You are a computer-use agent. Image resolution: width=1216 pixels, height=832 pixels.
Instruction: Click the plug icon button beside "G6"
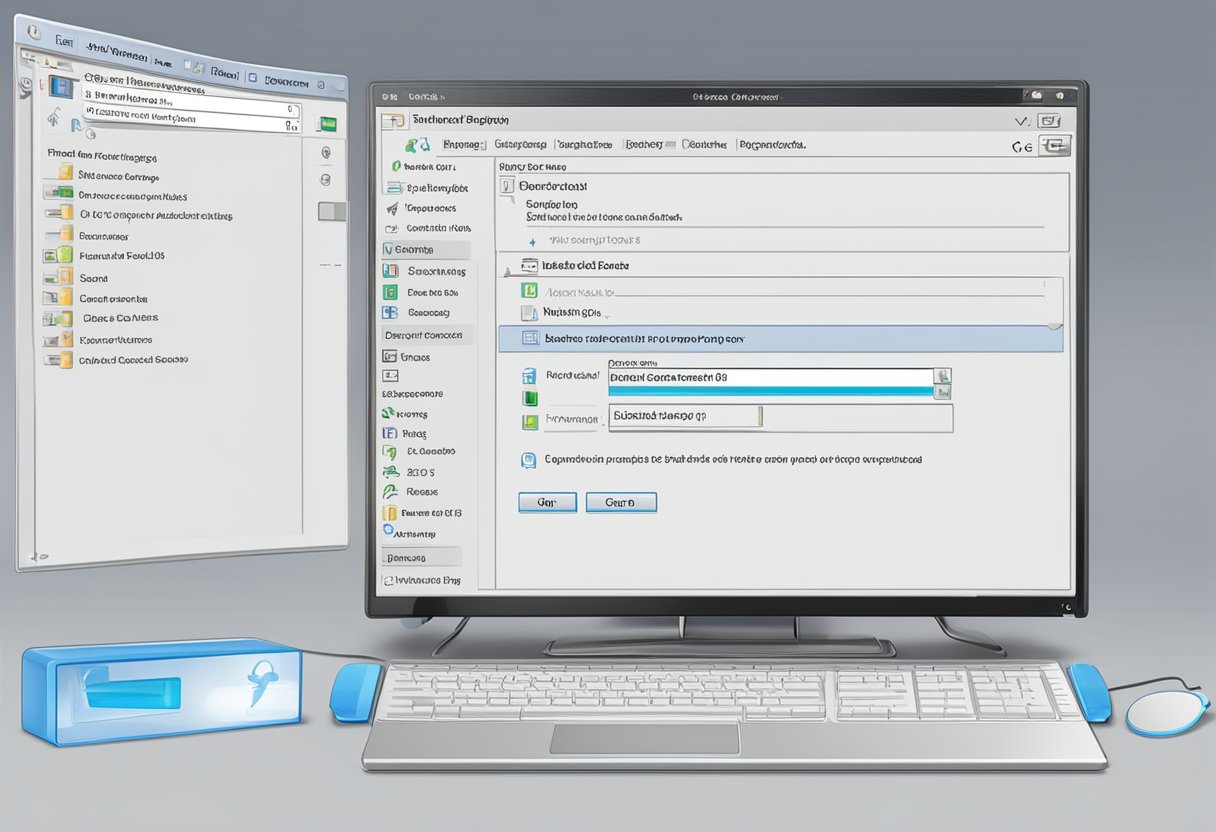click(1054, 146)
